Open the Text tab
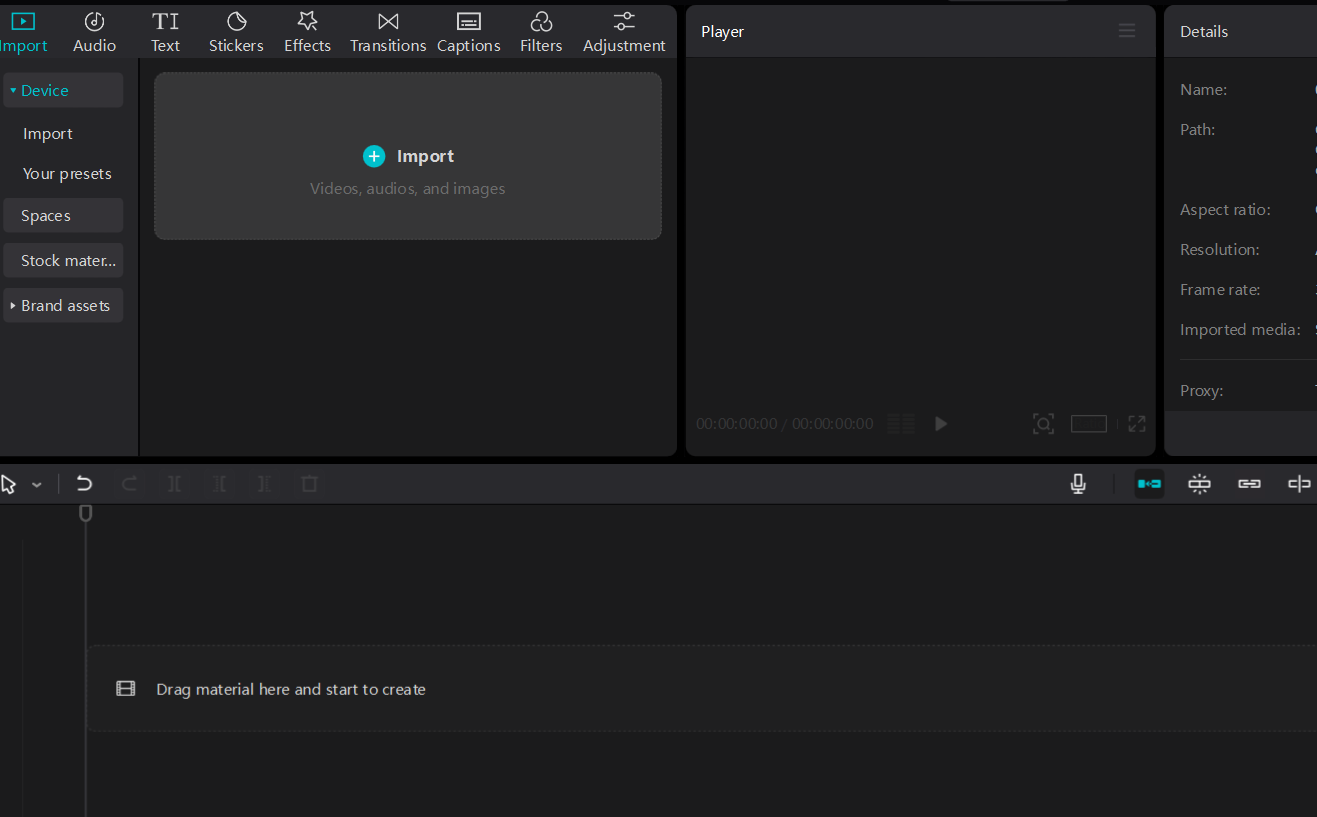The image size is (1317, 817). (x=165, y=32)
